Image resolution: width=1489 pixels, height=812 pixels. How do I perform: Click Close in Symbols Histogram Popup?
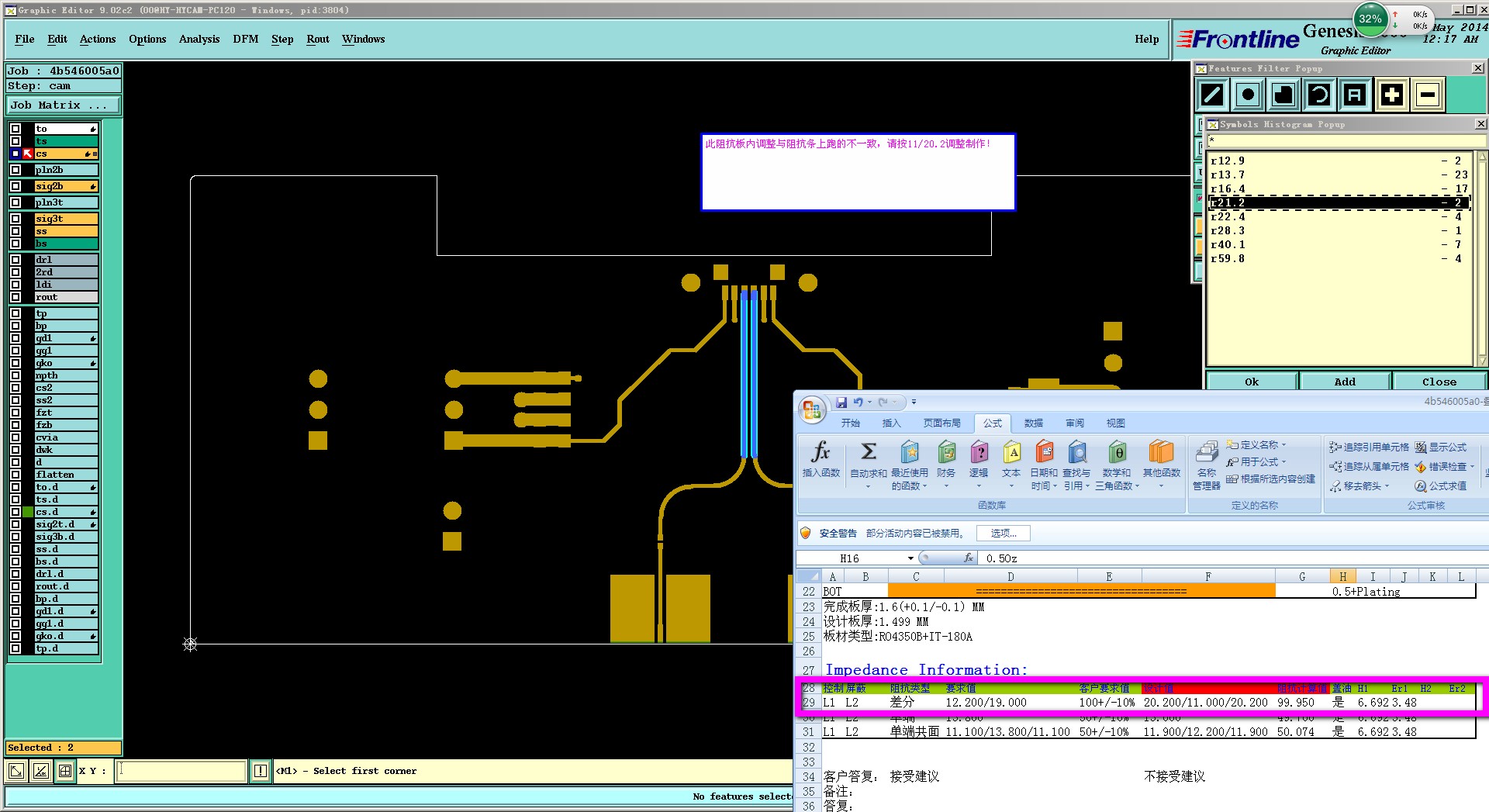(x=1439, y=382)
